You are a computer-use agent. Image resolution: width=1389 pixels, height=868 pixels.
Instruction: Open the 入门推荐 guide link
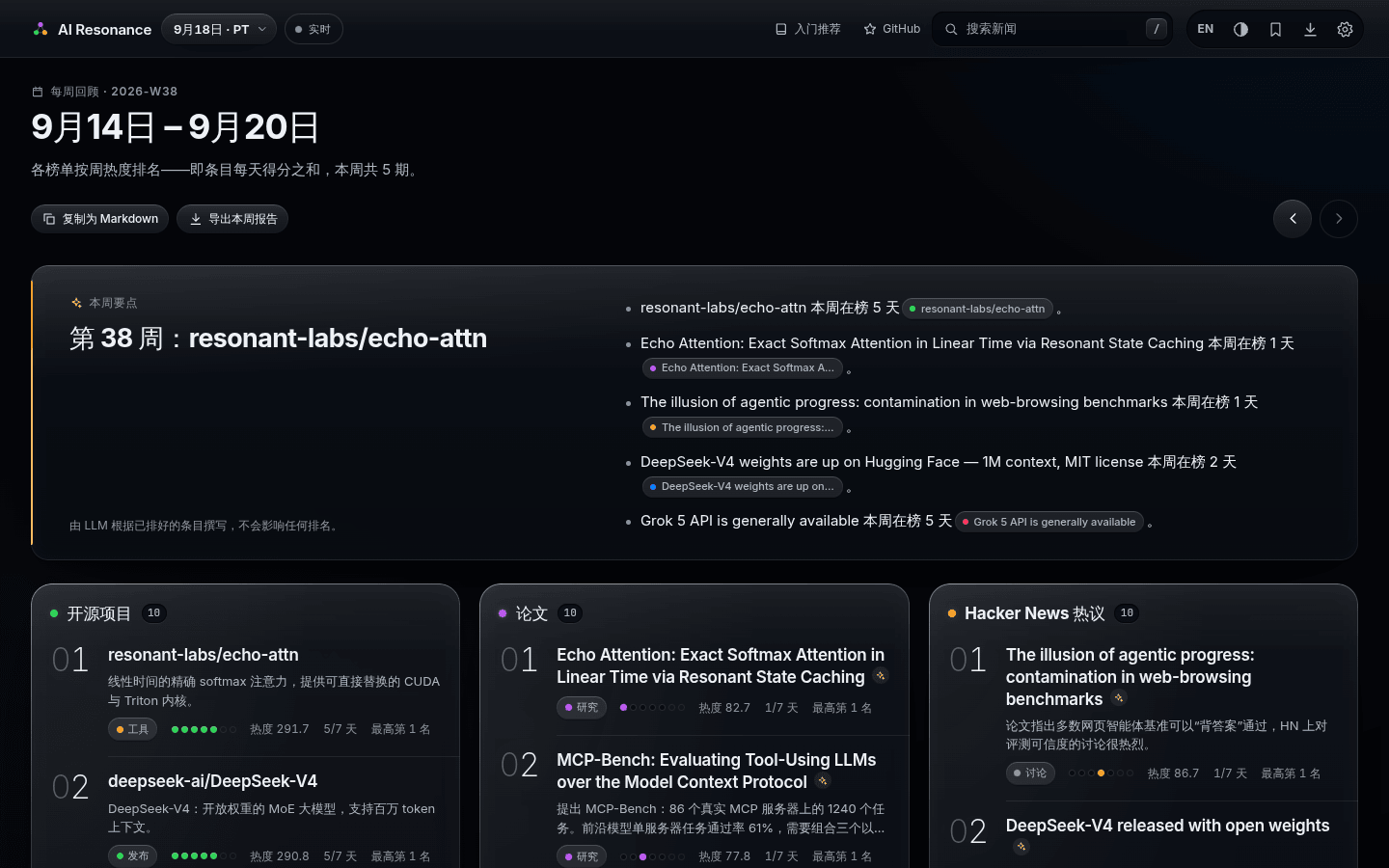tap(808, 29)
